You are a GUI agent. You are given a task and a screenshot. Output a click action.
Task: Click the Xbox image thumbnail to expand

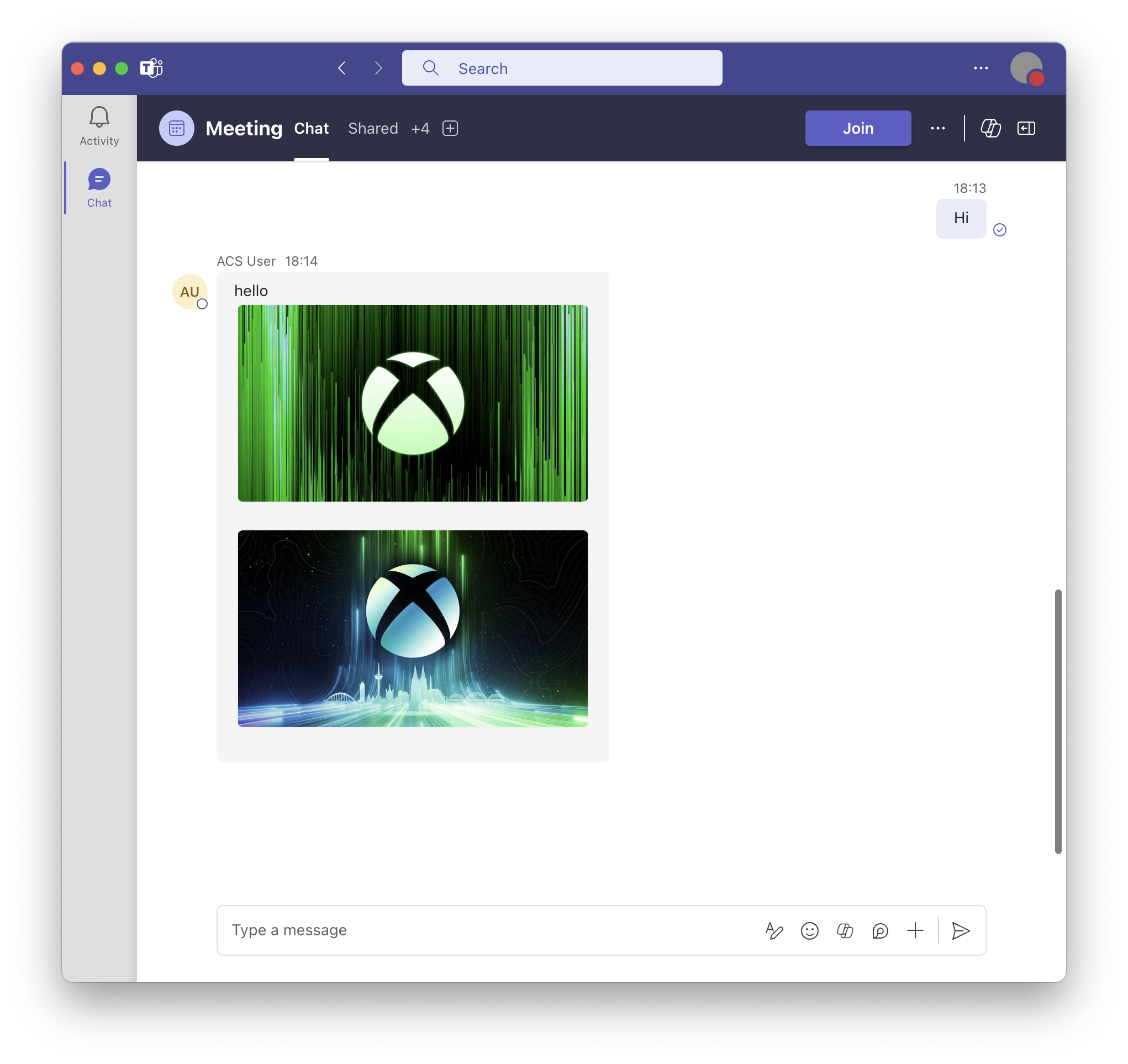[x=413, y=402]
